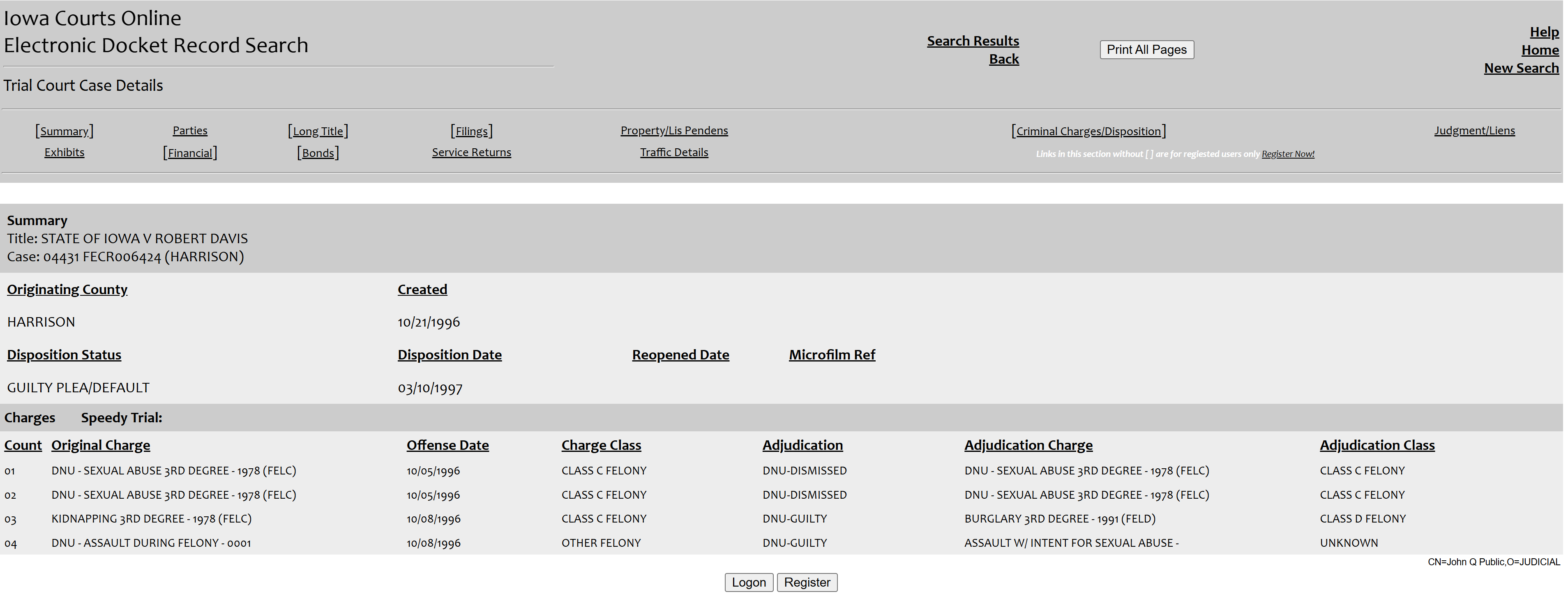Screen dimensions: 1568x594
Task: Click UNKNOWN adjudication class
Action: pyautogui.click(x=1348, y=543)
